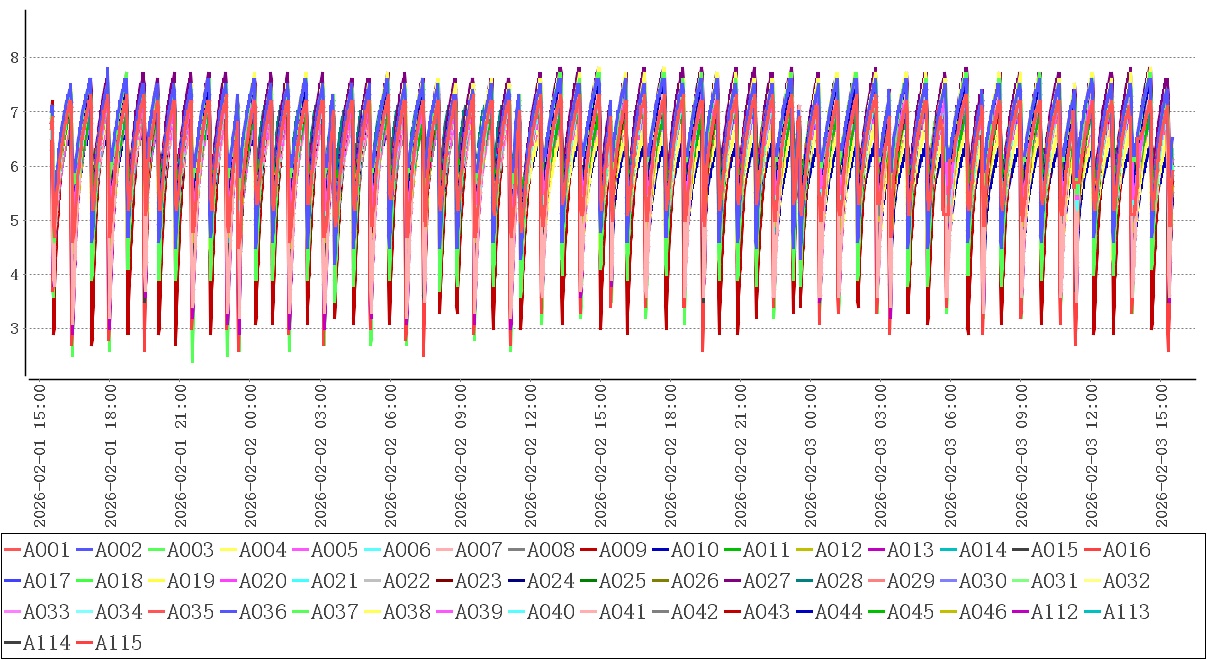Toggle the A113 series in the legend
This screenshot has height=660, width=1207.
click(x=1127, y=612)
